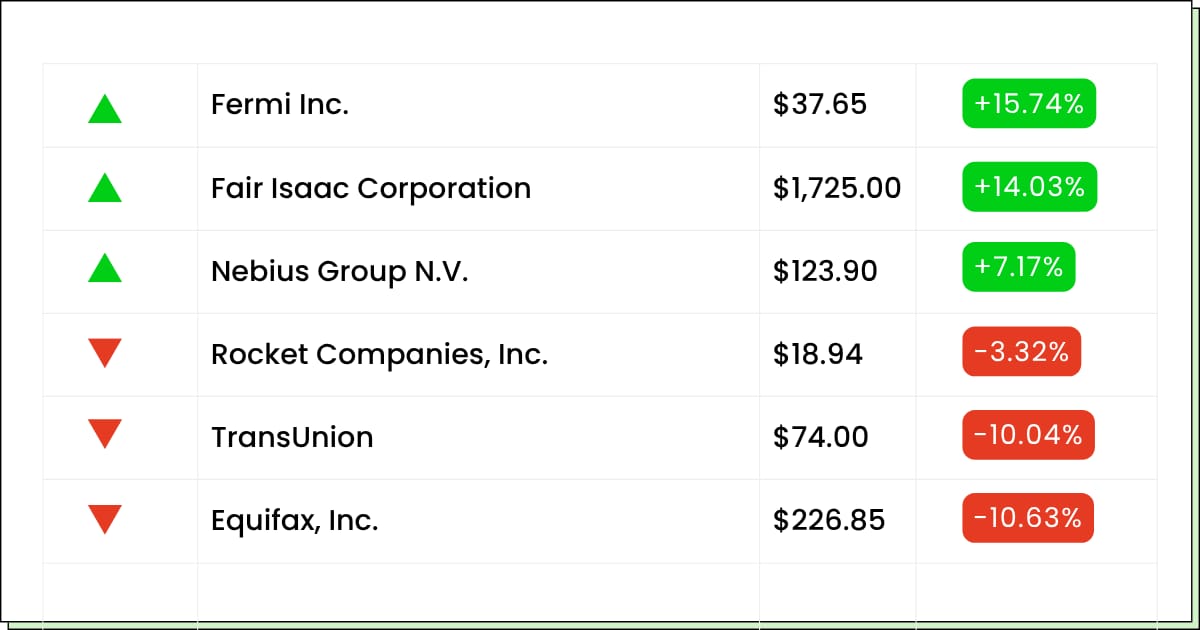This screenshot has width=1200, height=630.
Task: Select the +15.74% green change badge
Action: pos(1029,104)
